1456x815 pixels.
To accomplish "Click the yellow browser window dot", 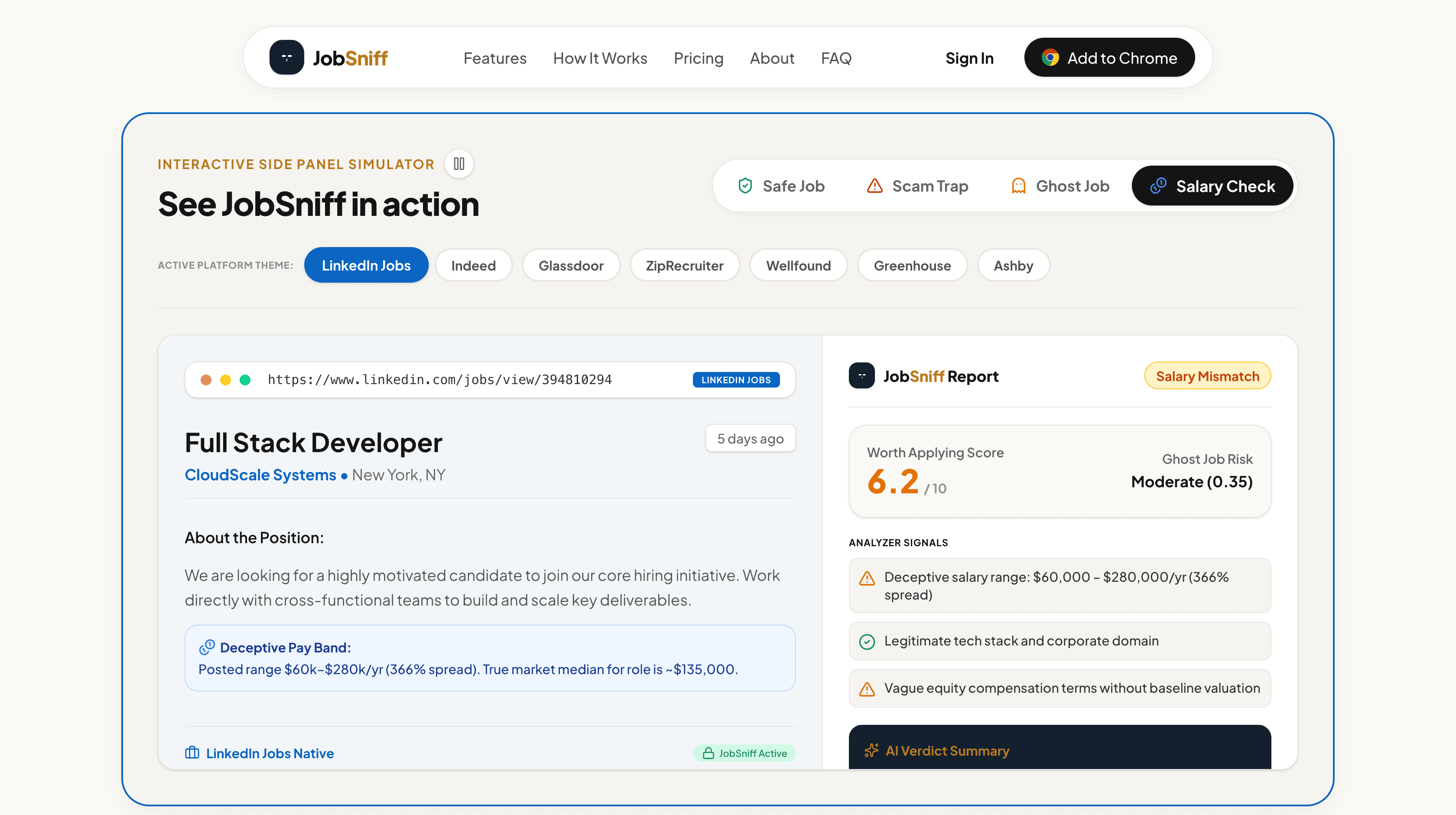I will coord(225,380).
